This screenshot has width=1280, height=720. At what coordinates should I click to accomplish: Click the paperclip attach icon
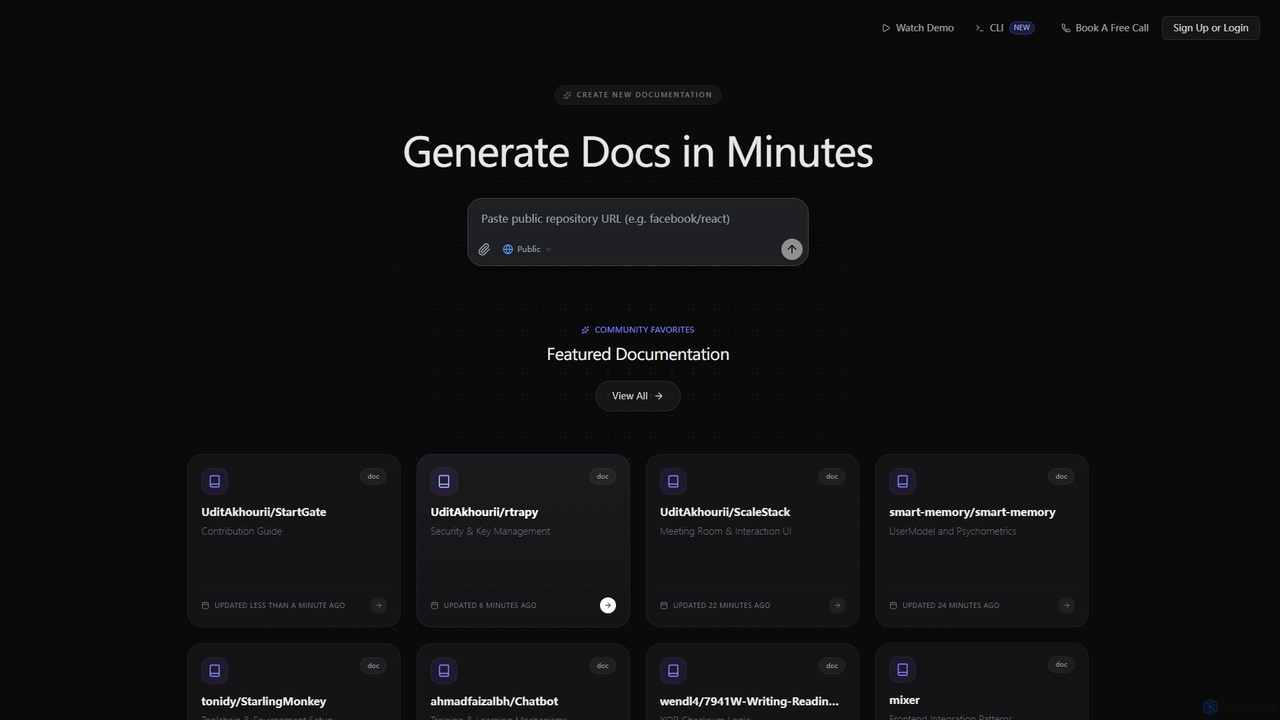484,249
